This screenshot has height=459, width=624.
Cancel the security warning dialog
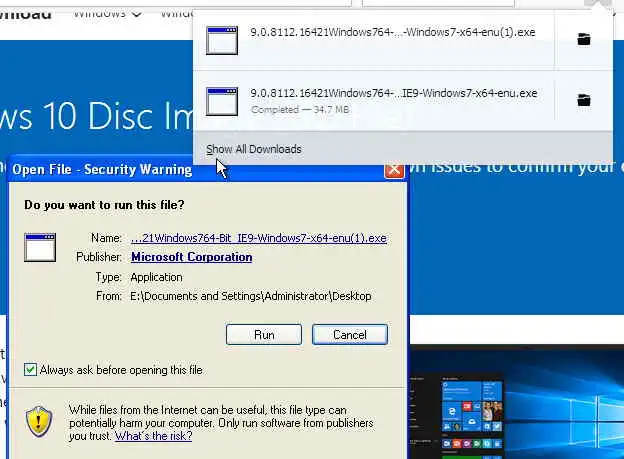[350, 334]
